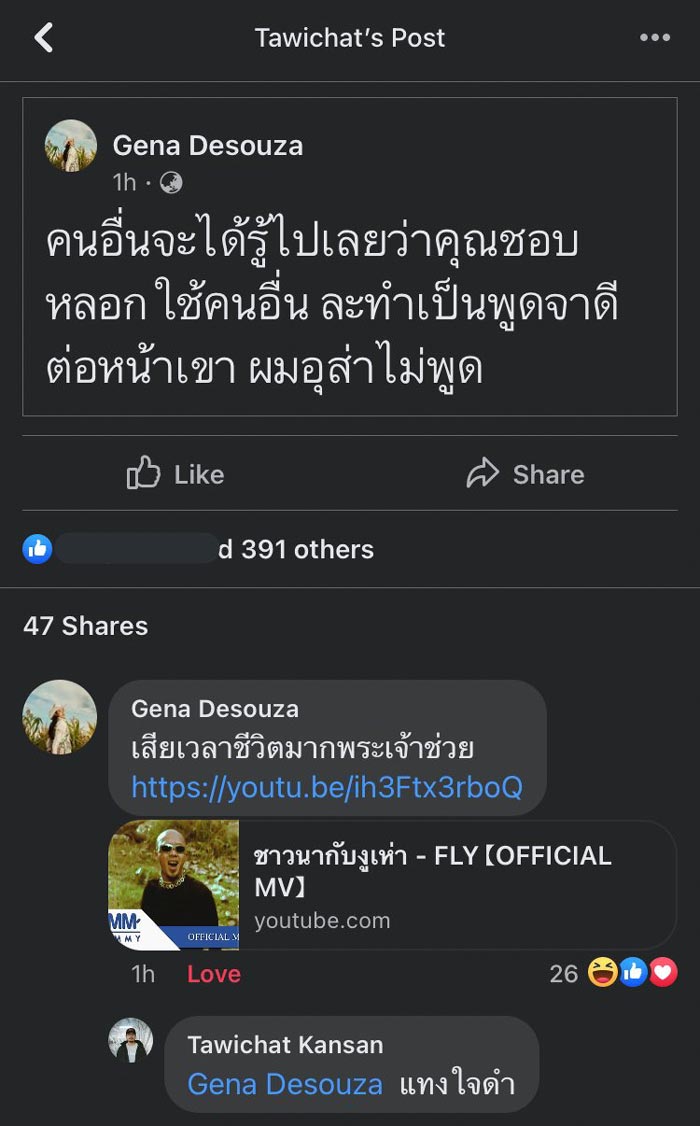This screenshot has width=700, height=1126.
Task: Tap Gena Desouza's avatar in shared post
Action: pyautogui.click(x=71, y=146)
